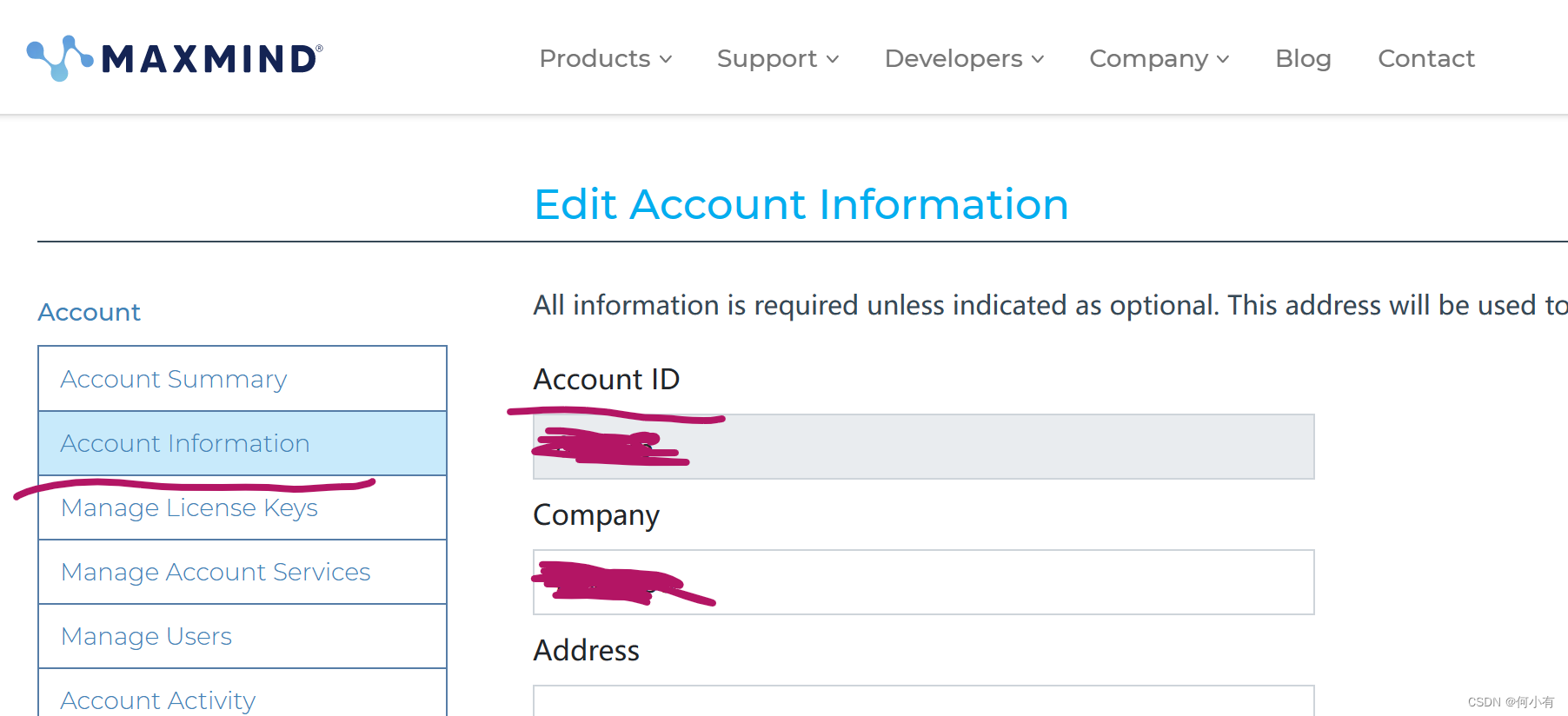Screen dimensions: 1568x716
Task: Go to the Blog page
Action: coord(1303,58)
